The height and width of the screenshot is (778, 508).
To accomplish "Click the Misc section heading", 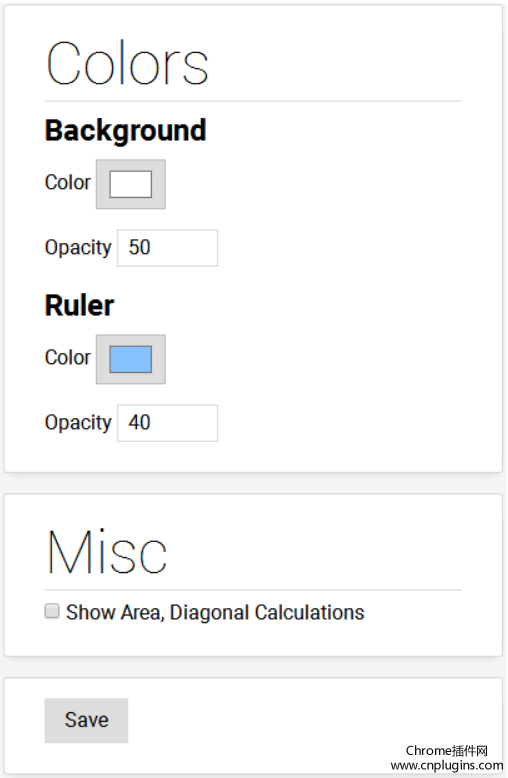I will tap(107, 552).
